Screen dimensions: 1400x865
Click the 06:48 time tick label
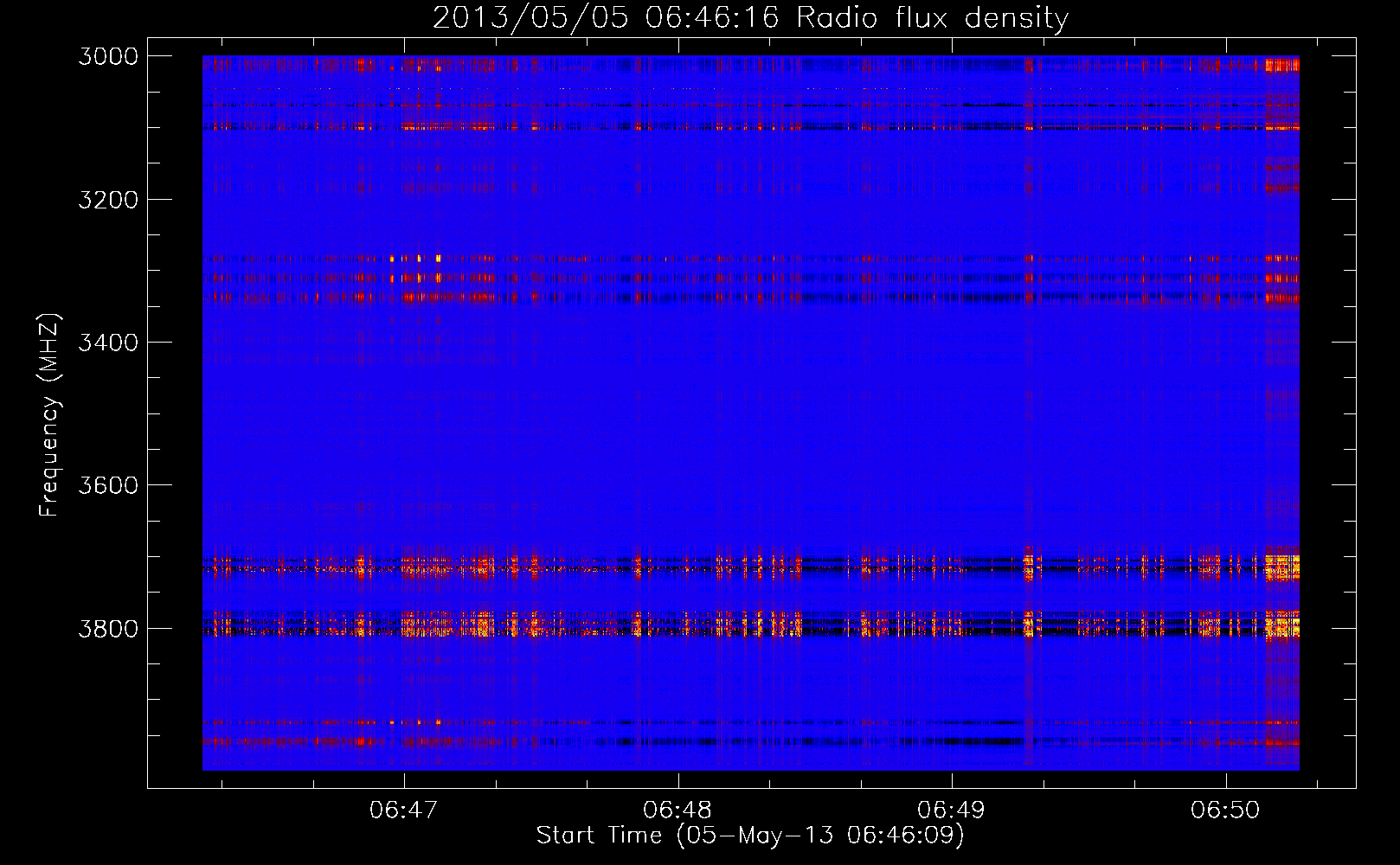[x=678, y=810]
